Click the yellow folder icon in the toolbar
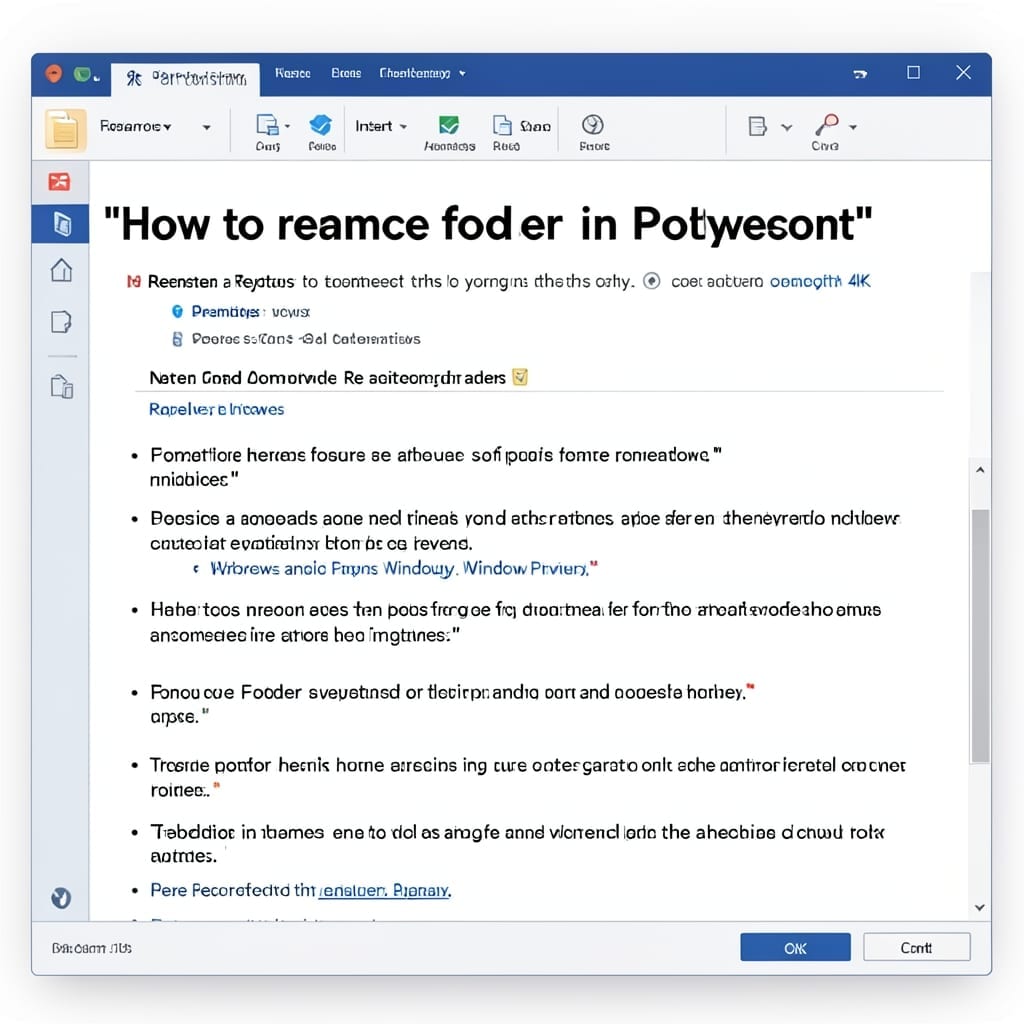The height and width of the screenshot is (1024, 1024). (65, 129)
